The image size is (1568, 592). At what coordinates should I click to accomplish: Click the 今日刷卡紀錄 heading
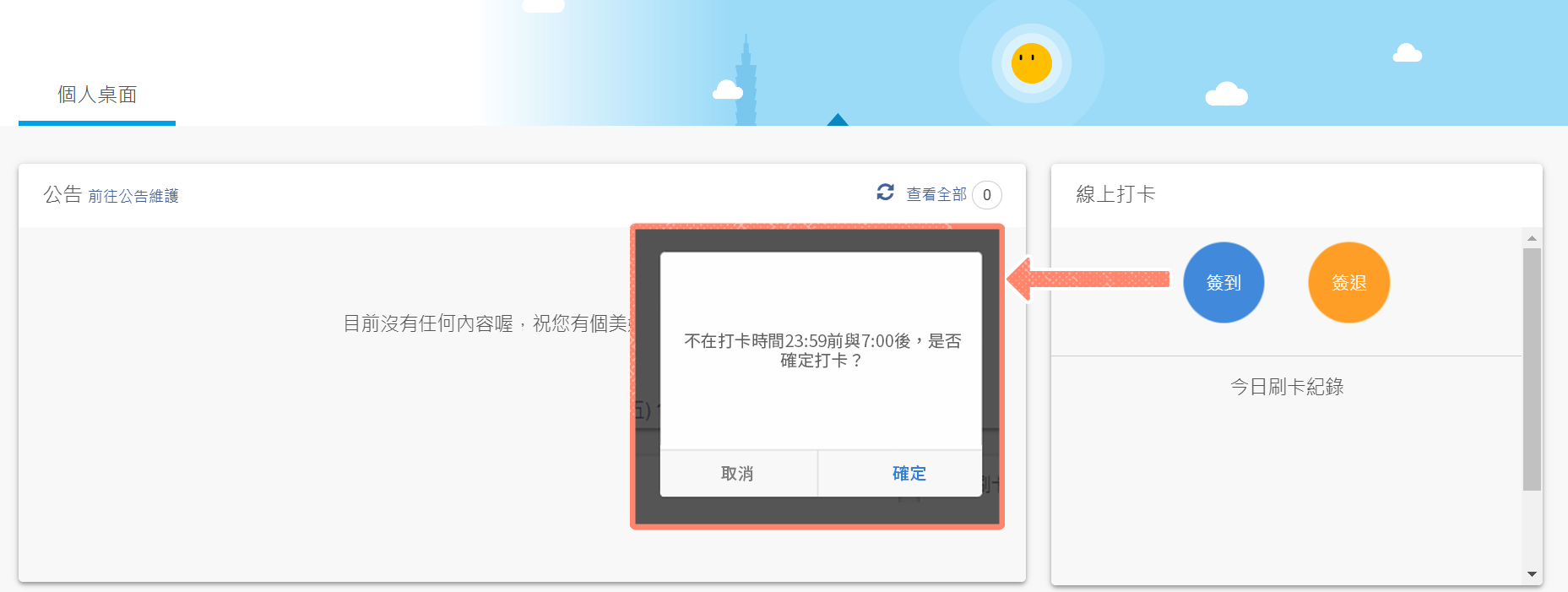tap(1286, 387)
